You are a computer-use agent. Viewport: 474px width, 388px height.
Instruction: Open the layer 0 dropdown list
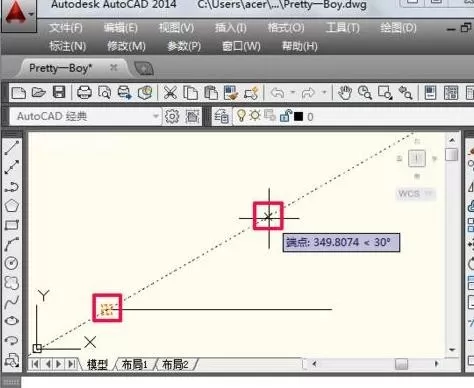click(x=353, y=116)
